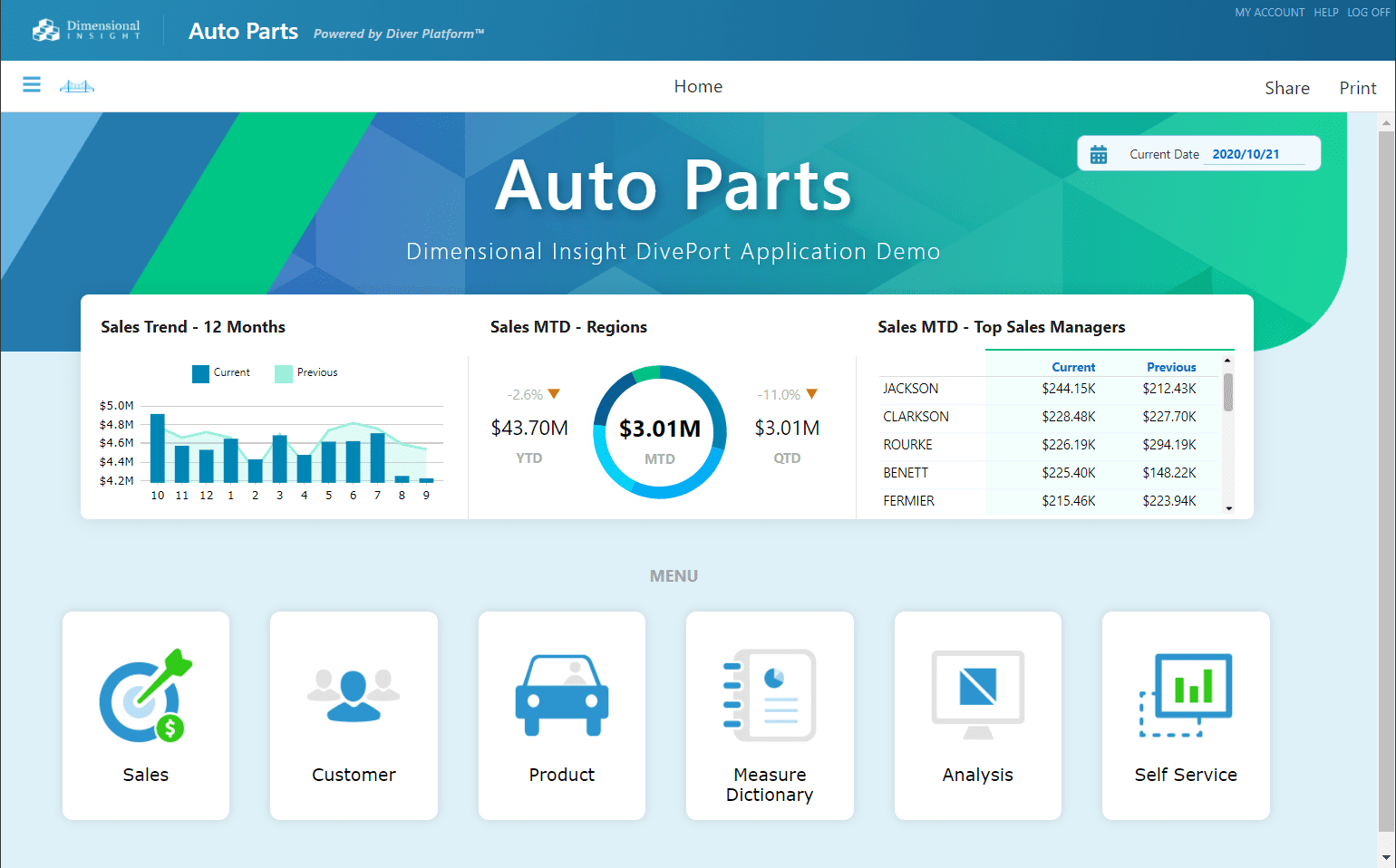Click the $3.01M QTD value
Screen dimensions: 1396x868
787,428
